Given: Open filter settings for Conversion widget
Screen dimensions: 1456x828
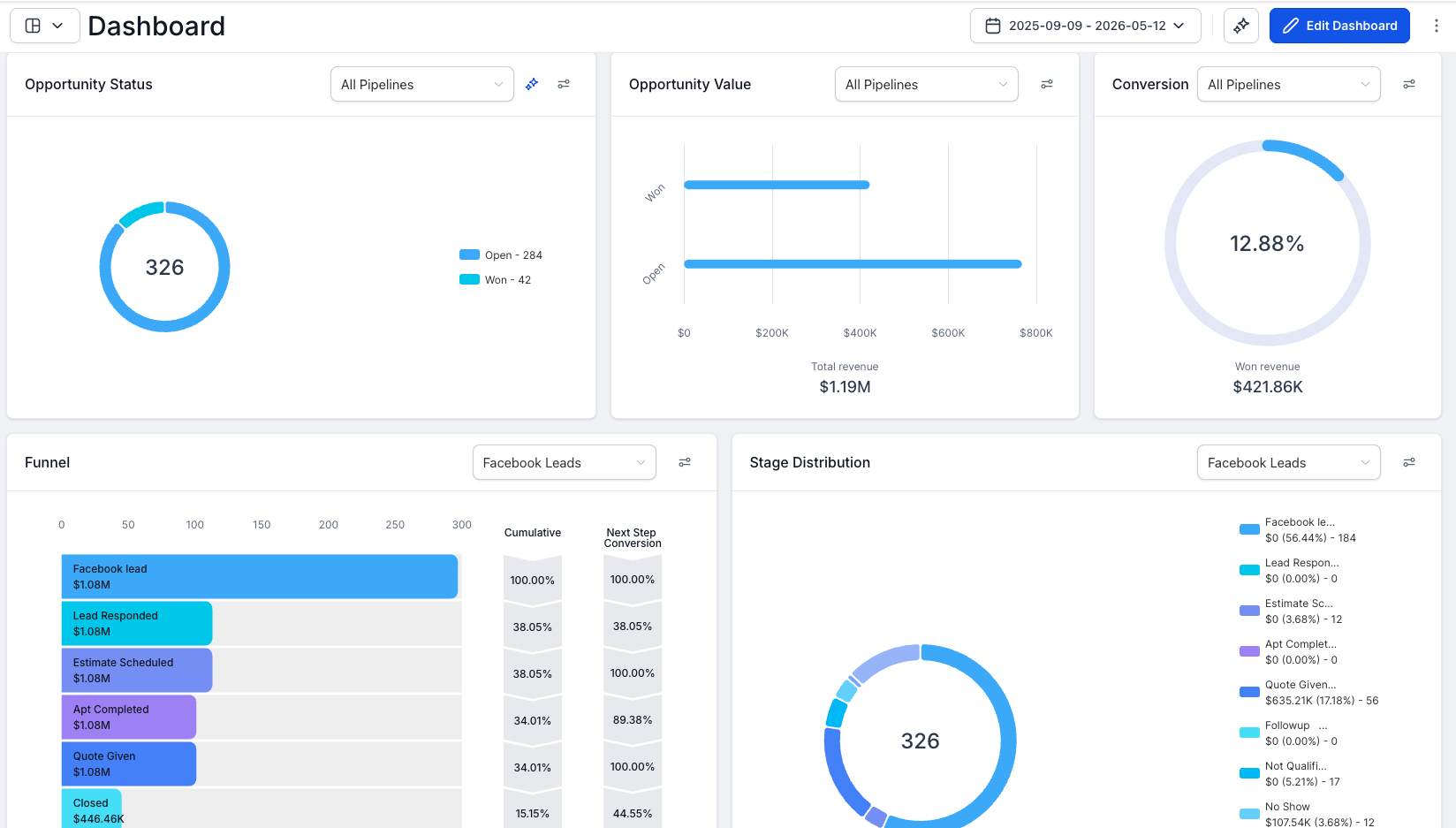Looking at the screenshot, I should [x=1409, y=84].
